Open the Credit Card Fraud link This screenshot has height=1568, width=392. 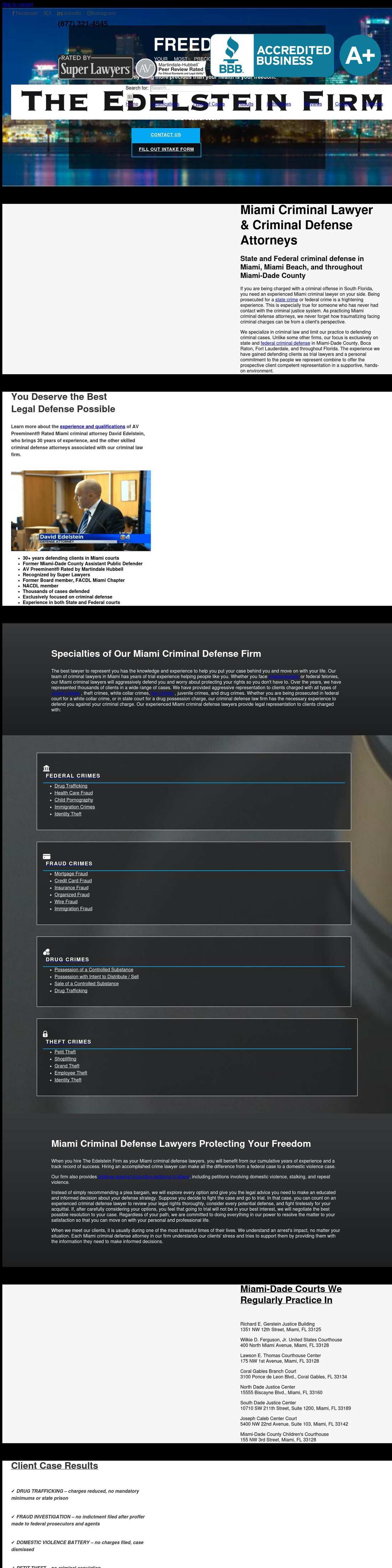coord(73,881)
